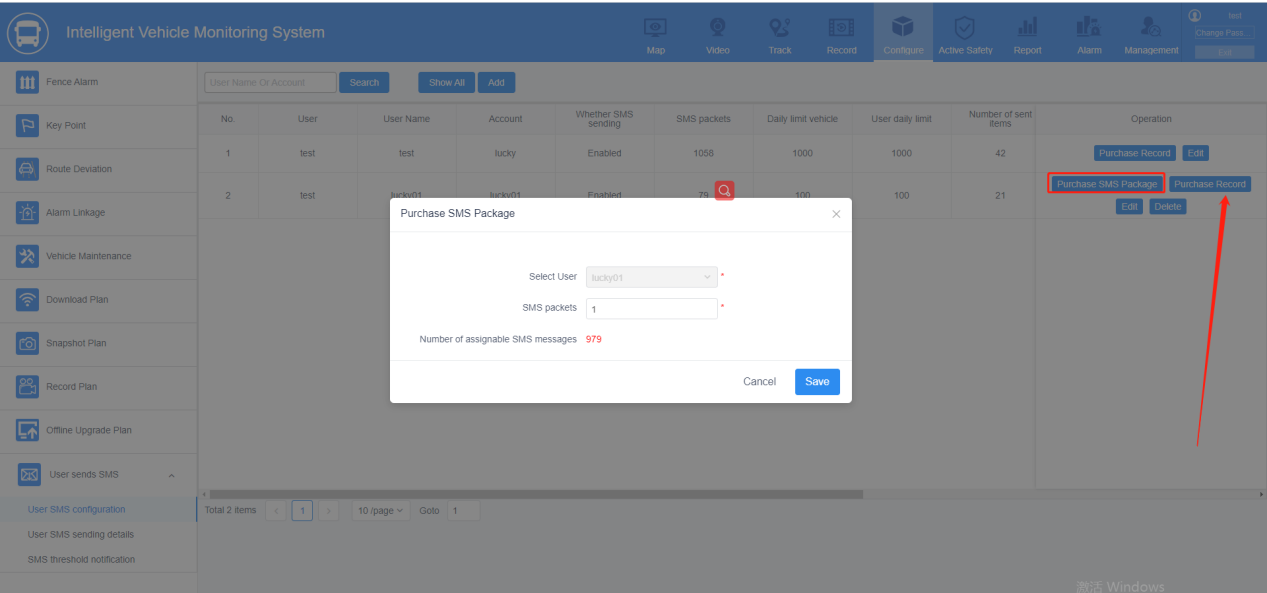The width and height of the screenshot is (1267, 593).
Task: Open the Record module icon
Action: (842, 28)
